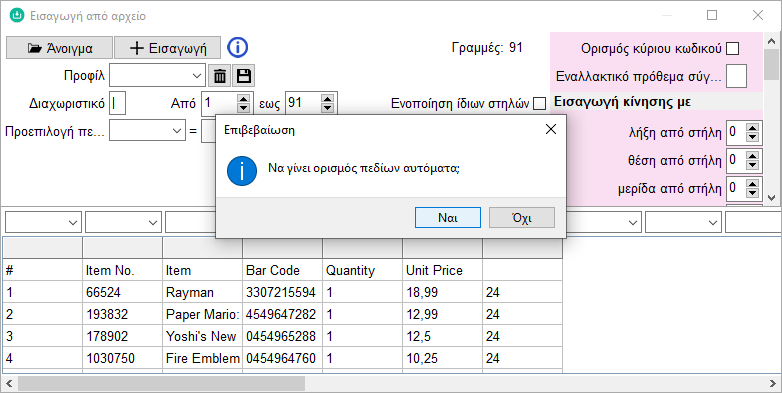Screen dimensions: 782x393
Task: Increase λήξη από στήλη value
Action: coord(753,128)
